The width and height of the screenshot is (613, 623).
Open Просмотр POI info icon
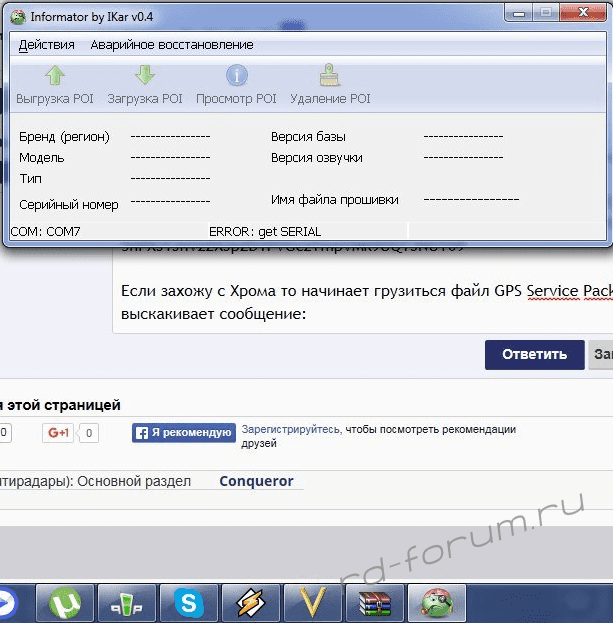236,76
